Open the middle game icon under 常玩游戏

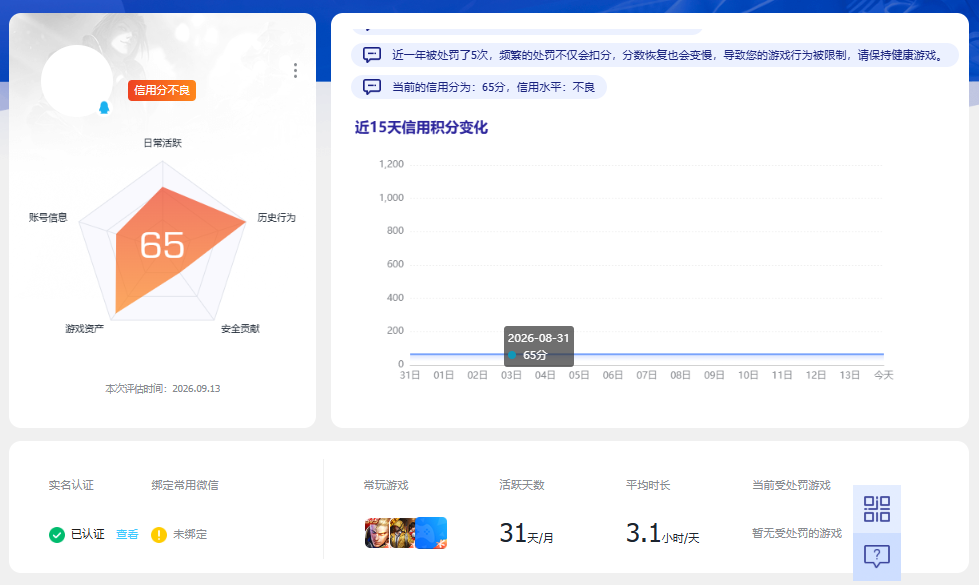click(403, 533)
